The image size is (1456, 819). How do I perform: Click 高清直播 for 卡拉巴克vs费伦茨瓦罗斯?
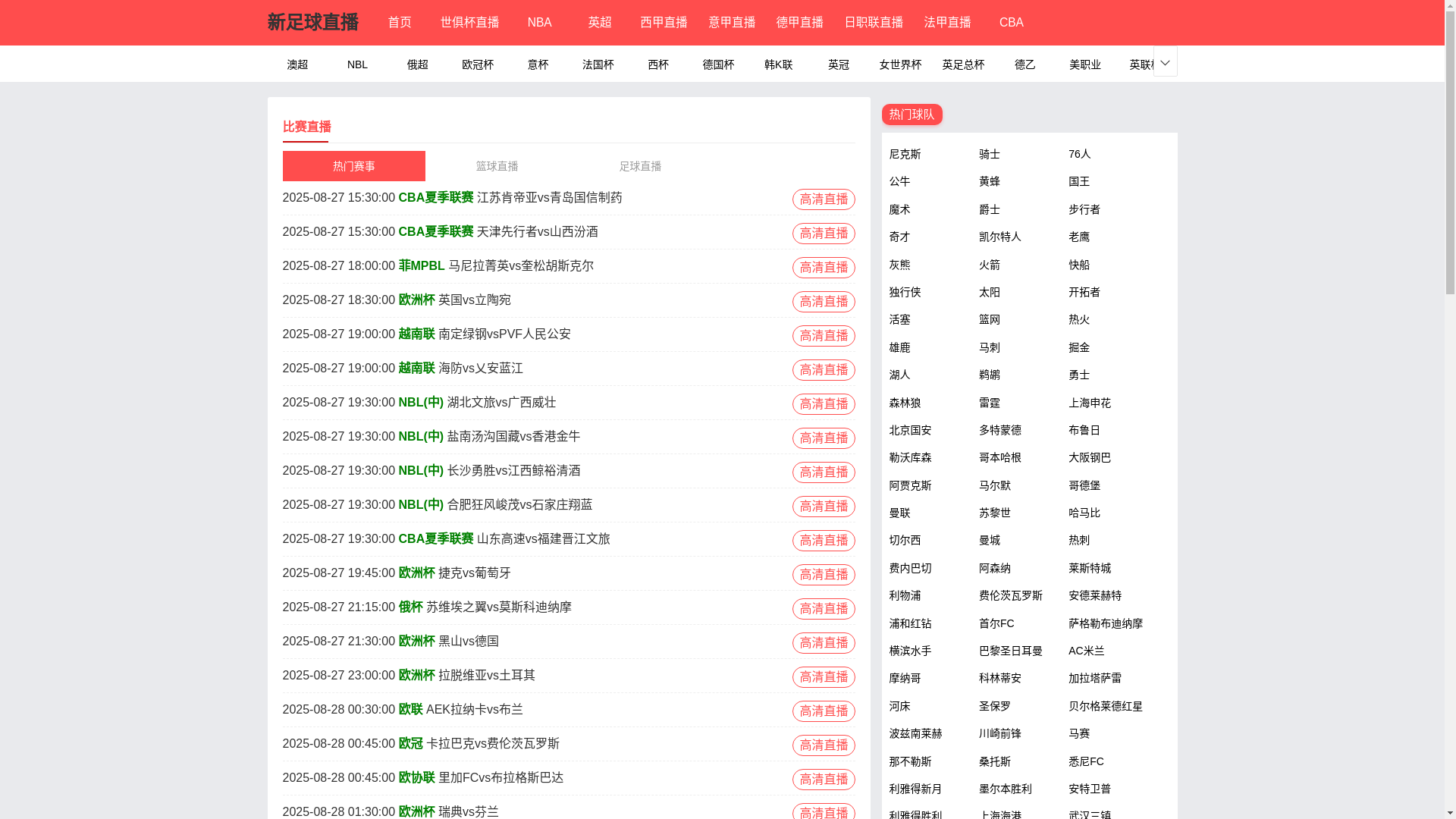coord(824,745)
